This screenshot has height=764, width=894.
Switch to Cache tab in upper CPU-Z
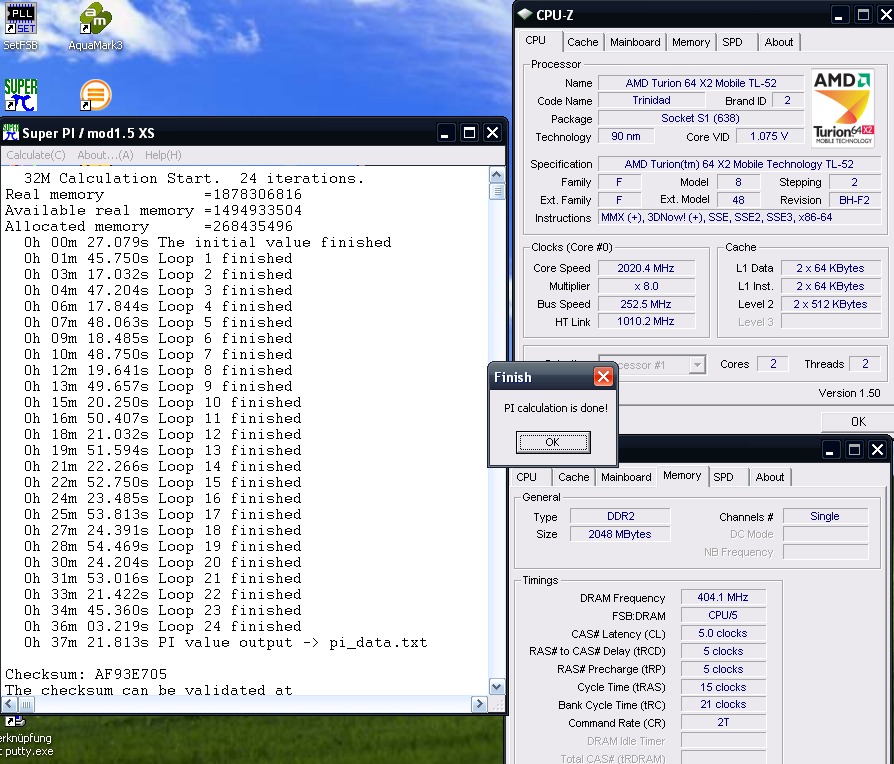583,42
